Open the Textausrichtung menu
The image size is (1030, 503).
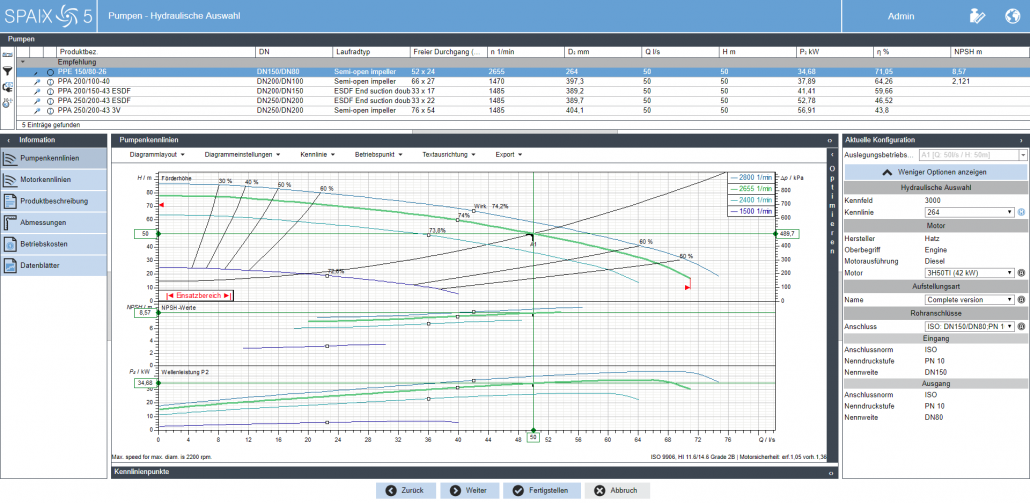click(x=451, y=155)
